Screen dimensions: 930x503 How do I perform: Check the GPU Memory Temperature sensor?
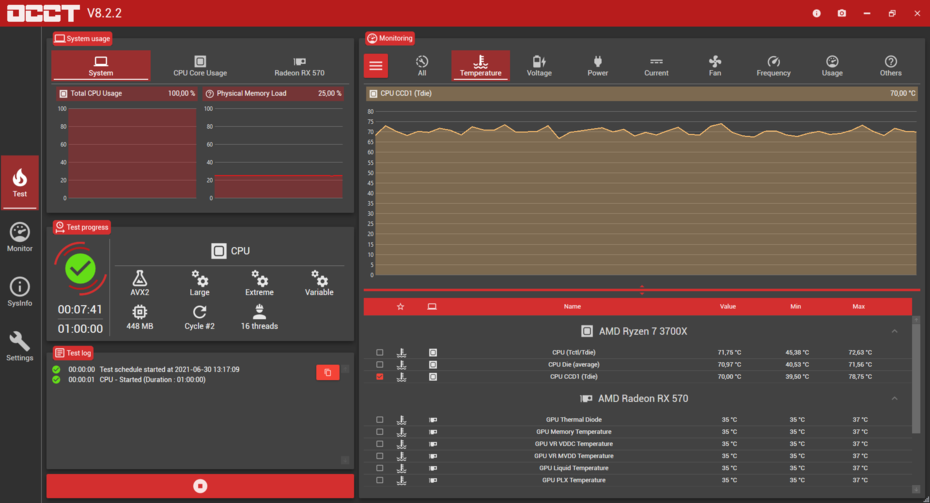click(x=380, y=432)
